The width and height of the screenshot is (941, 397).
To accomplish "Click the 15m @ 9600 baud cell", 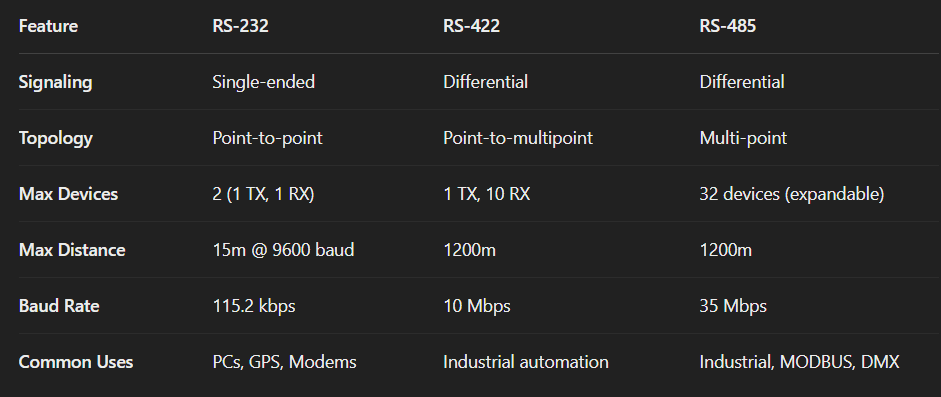I will (283, 250).
